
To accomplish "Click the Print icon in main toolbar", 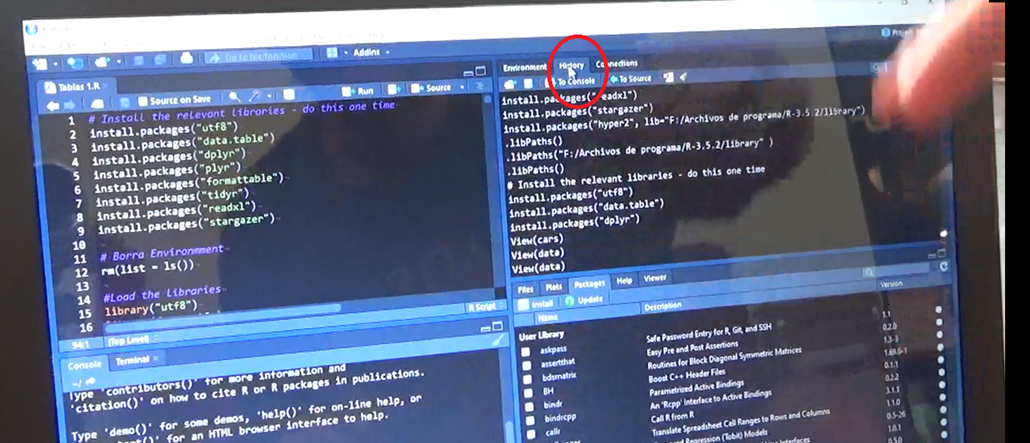I will click(x=187, y=58).
